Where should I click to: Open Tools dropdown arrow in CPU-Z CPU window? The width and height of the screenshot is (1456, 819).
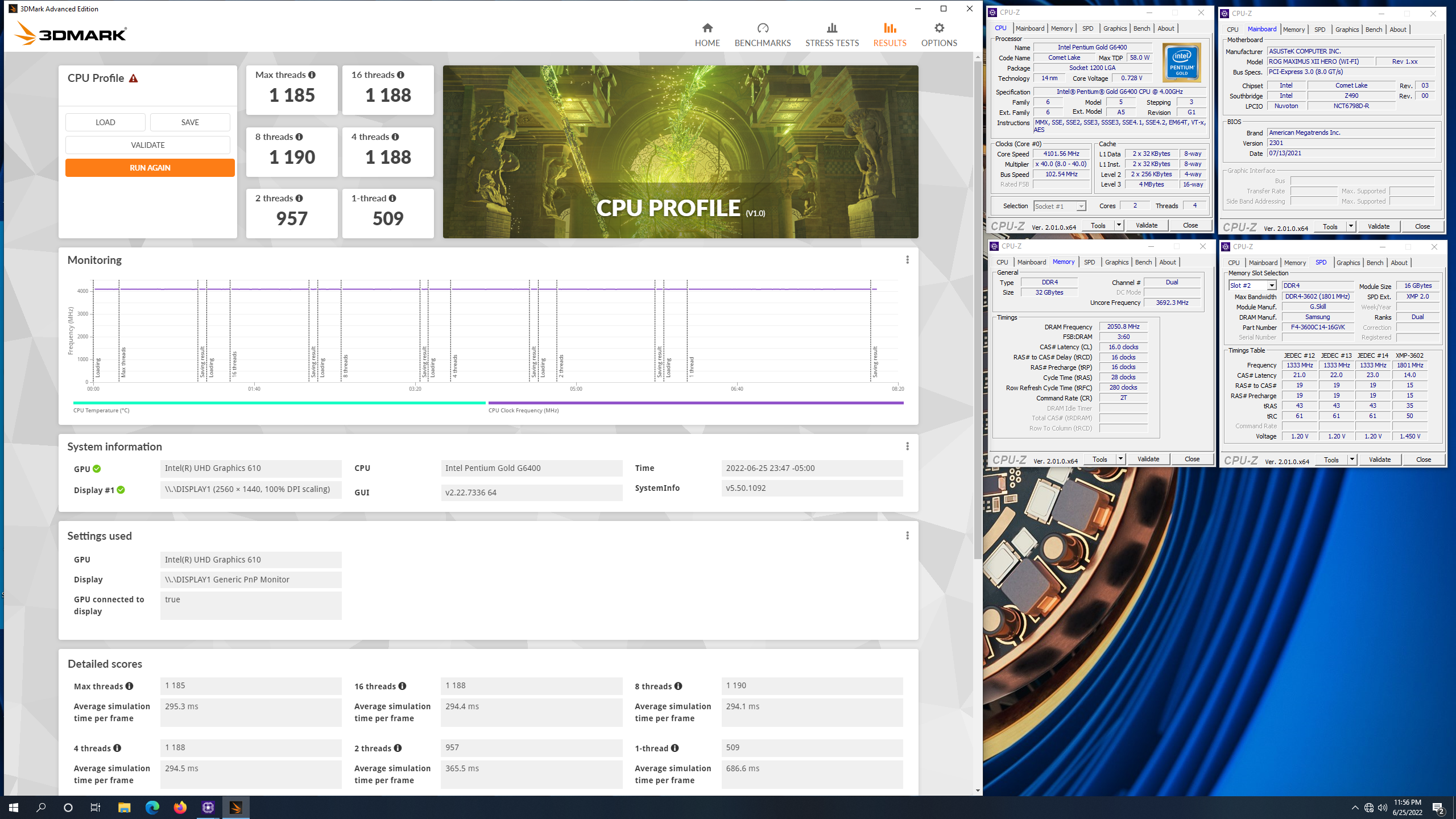click(1119, 225)
